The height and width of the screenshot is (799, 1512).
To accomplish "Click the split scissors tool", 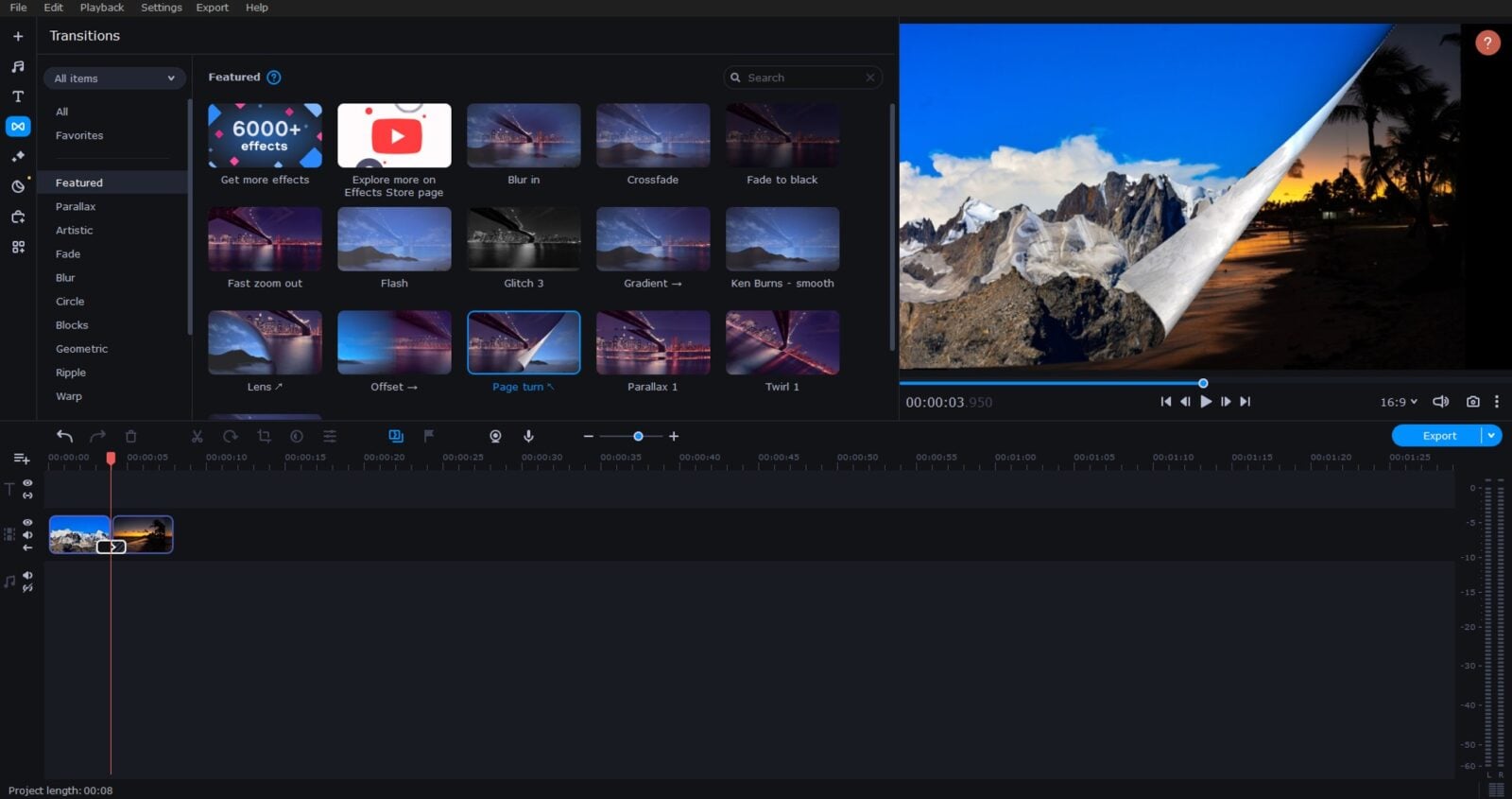I will pyautogui.click(x=197, y=436).
